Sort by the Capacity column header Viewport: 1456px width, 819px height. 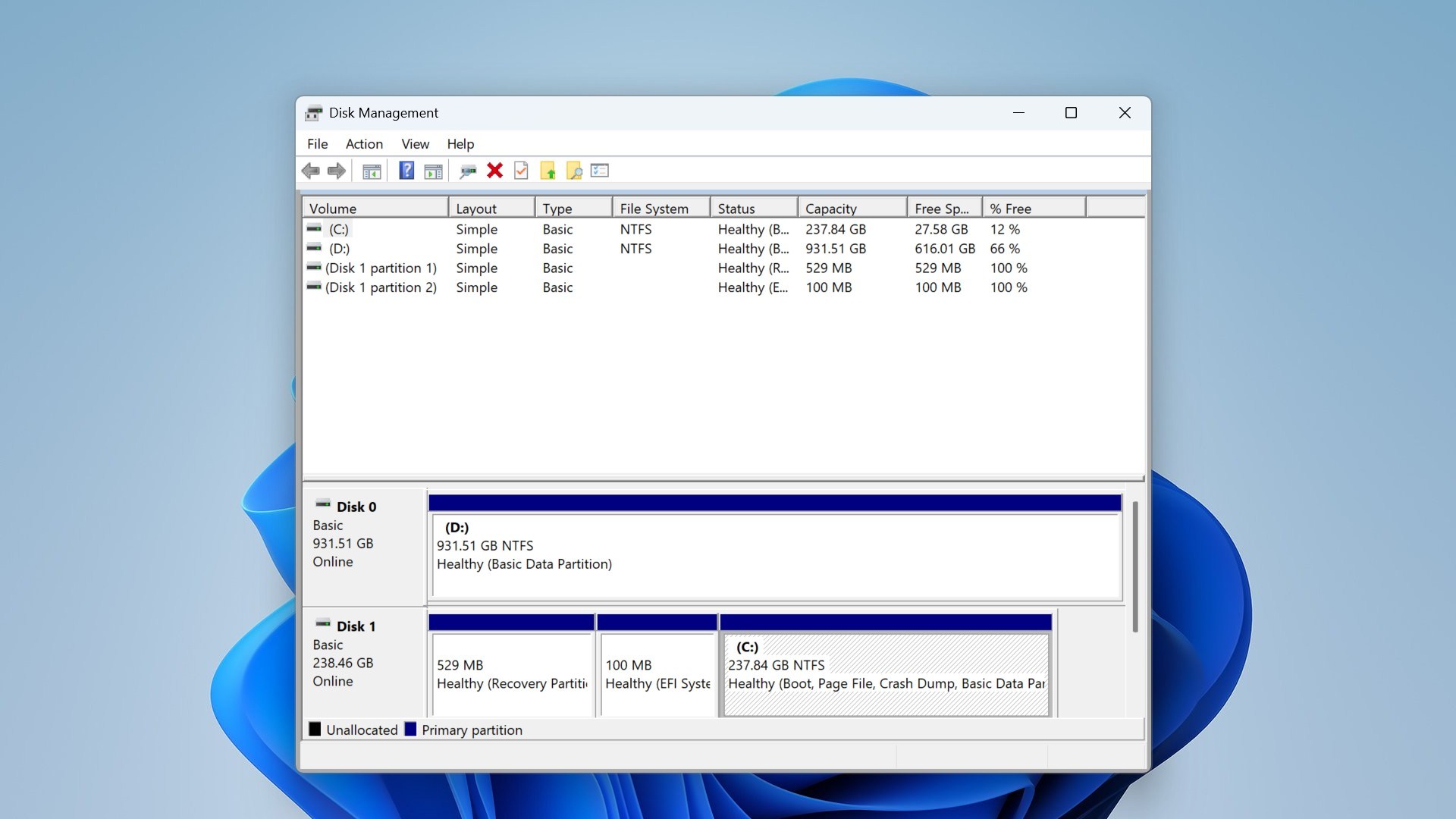tap(852, 208)
